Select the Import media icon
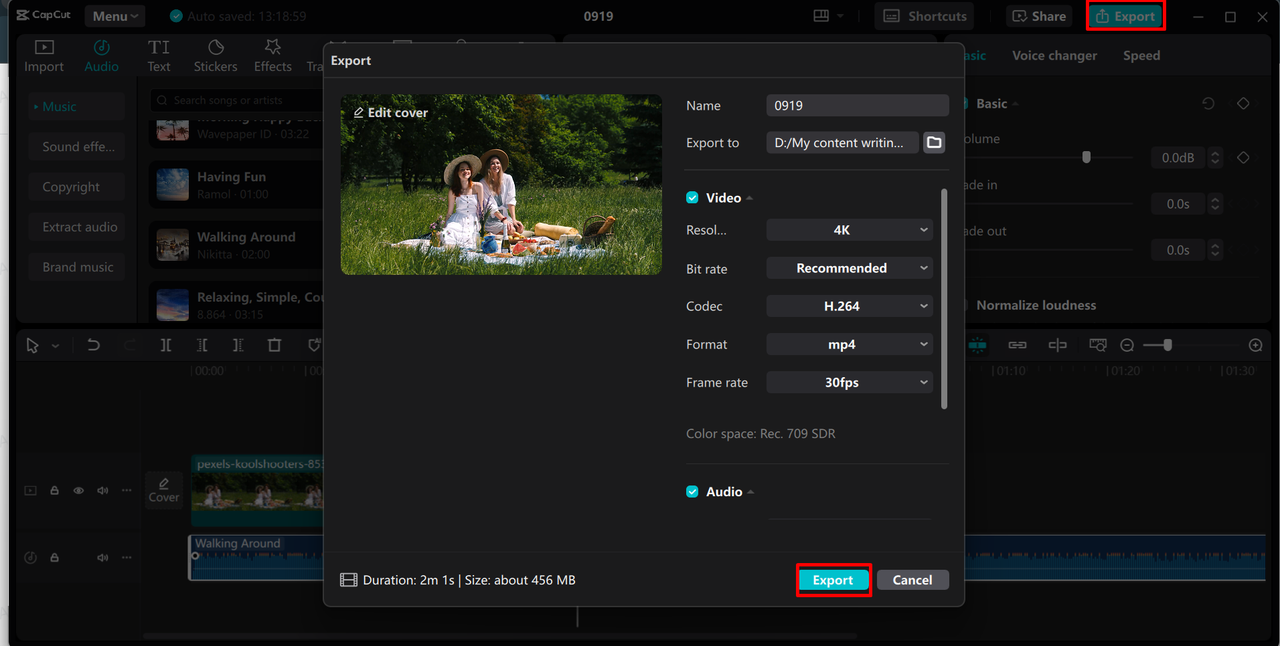Viewport: 1280px width, 646px height. pyautogui.click(x=44, y=47)
